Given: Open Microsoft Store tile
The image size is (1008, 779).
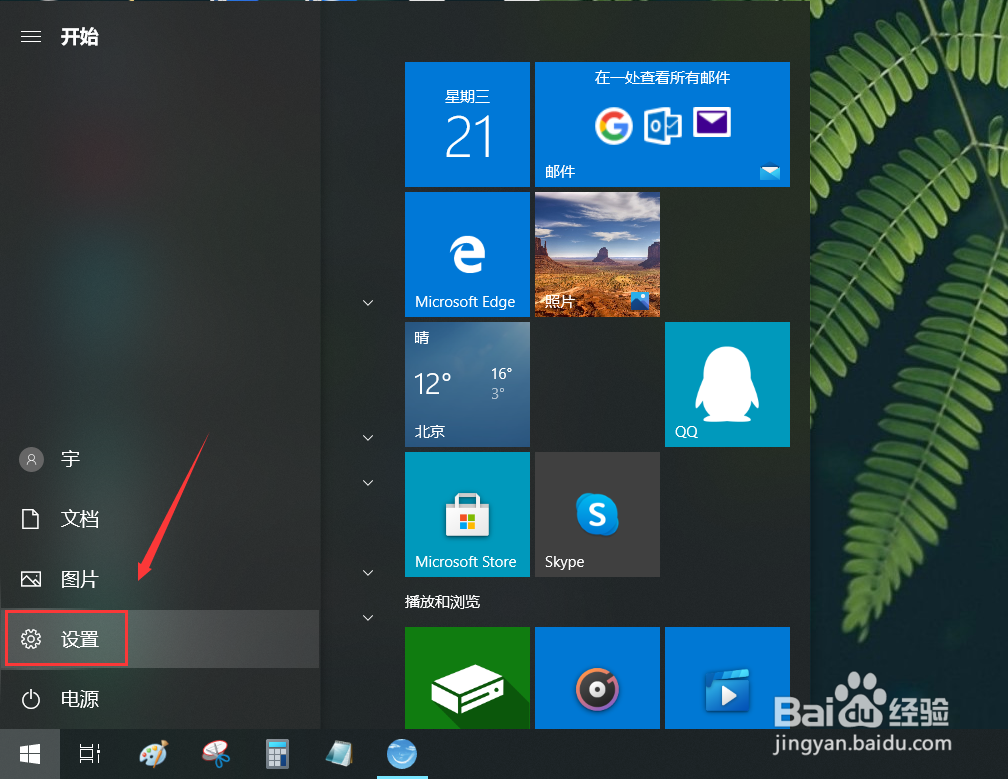Looking at the screenshot, I should tap(467, 514).
